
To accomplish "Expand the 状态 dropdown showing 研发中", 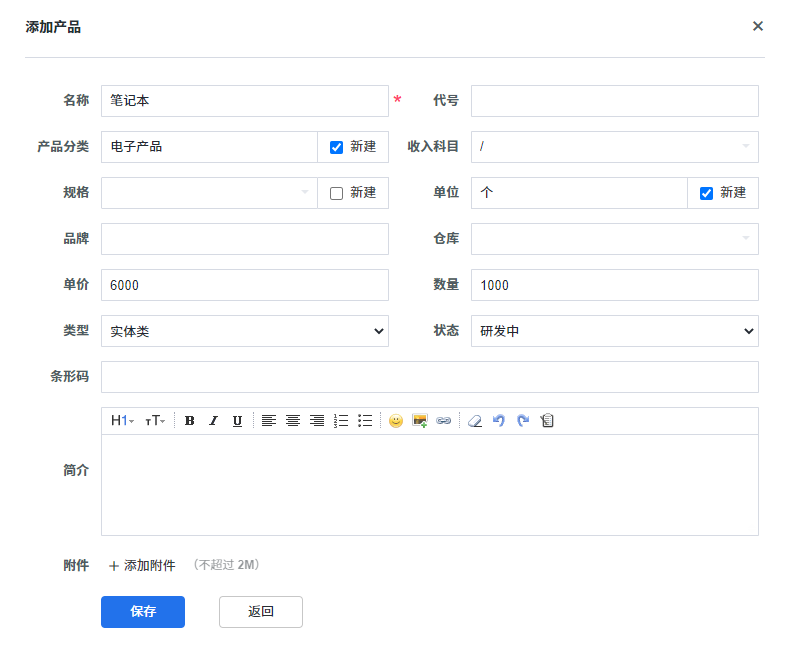I will 614,331.
